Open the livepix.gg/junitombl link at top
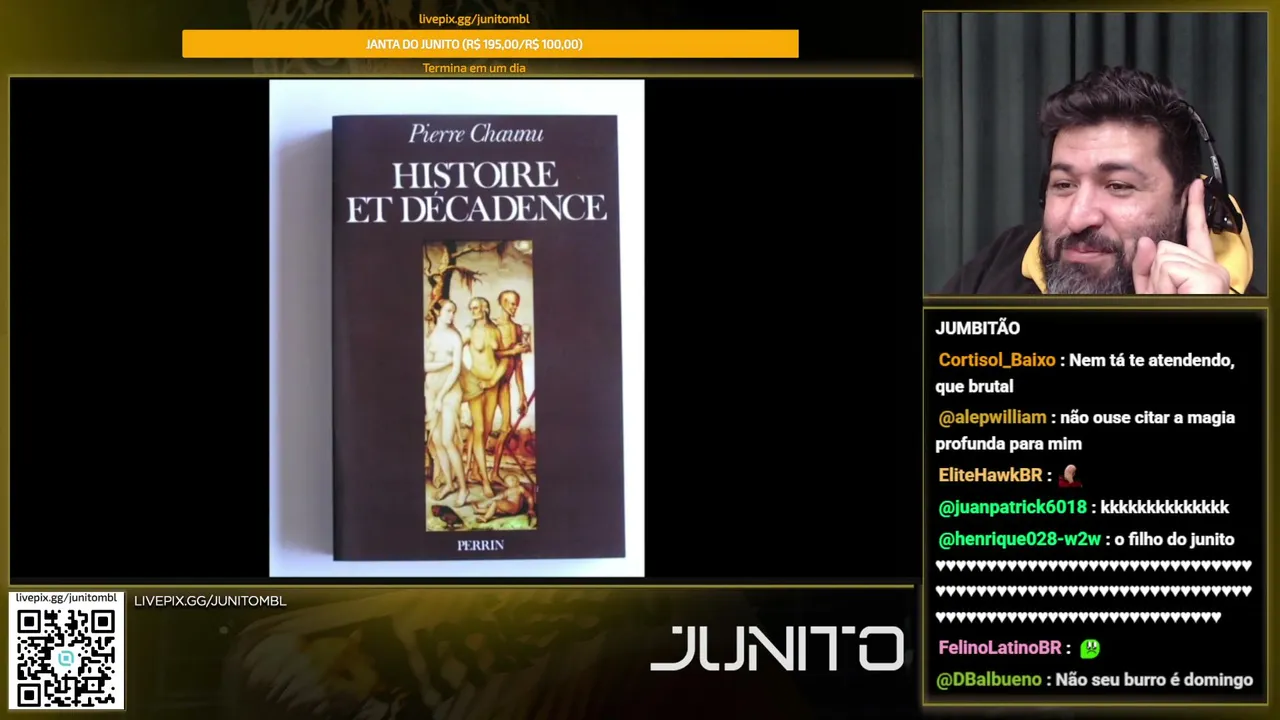The width and height of the screenshot is (1280, 720). tap(474, 19)
